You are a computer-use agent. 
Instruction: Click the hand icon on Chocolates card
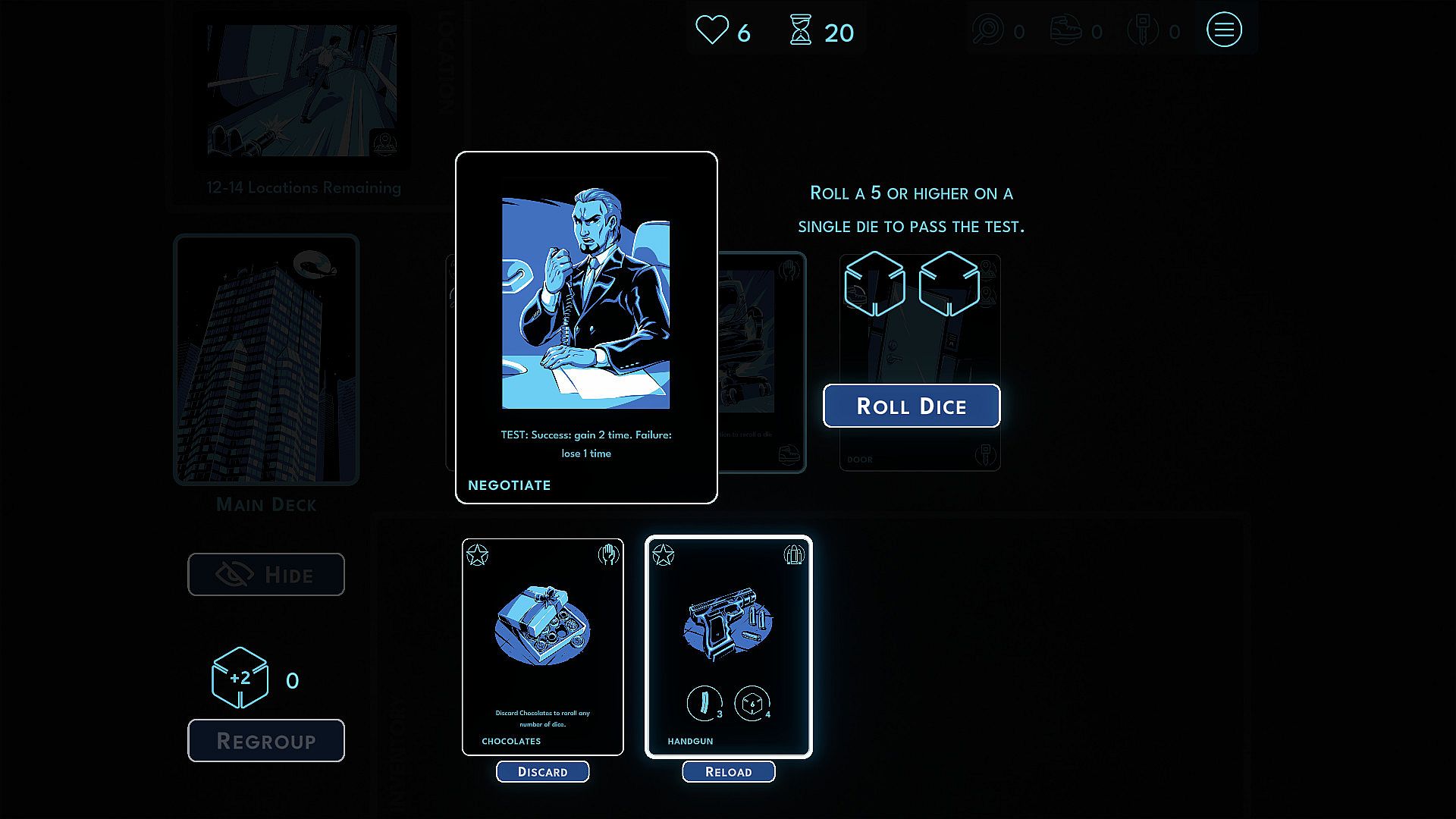pos(608,555)
